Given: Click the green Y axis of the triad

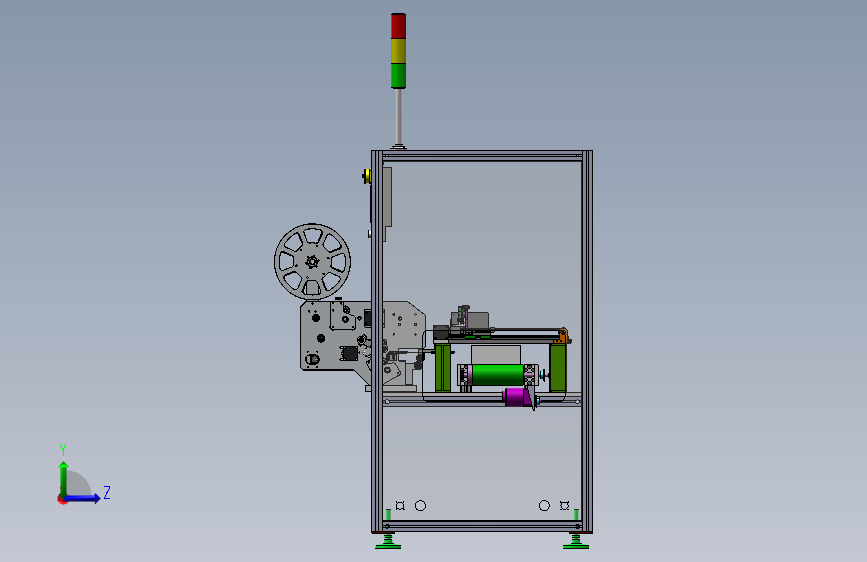Looking at the screenshot, I should click(x=64, y=479).
